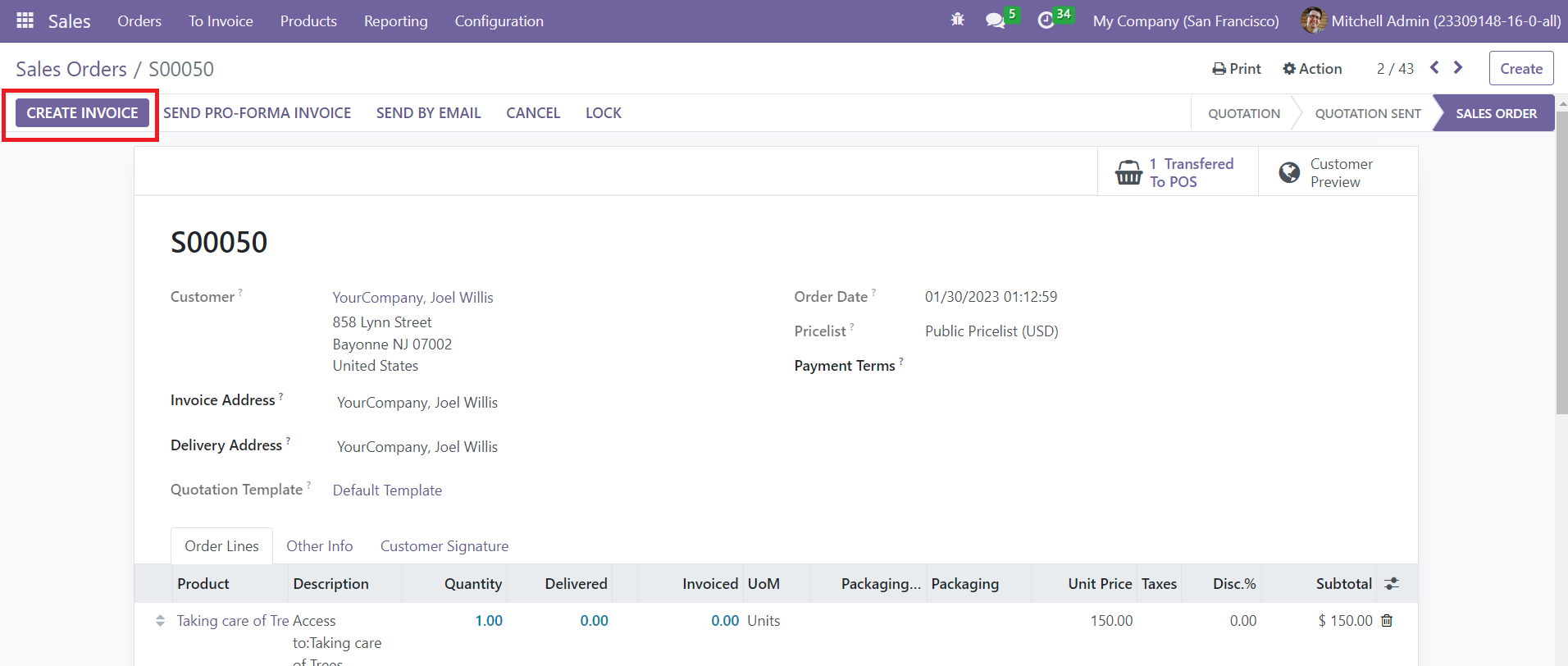The height and width of the screenshot is (666, 1568).
Task: Open the conversations chat icon
Action: [996, 21]
